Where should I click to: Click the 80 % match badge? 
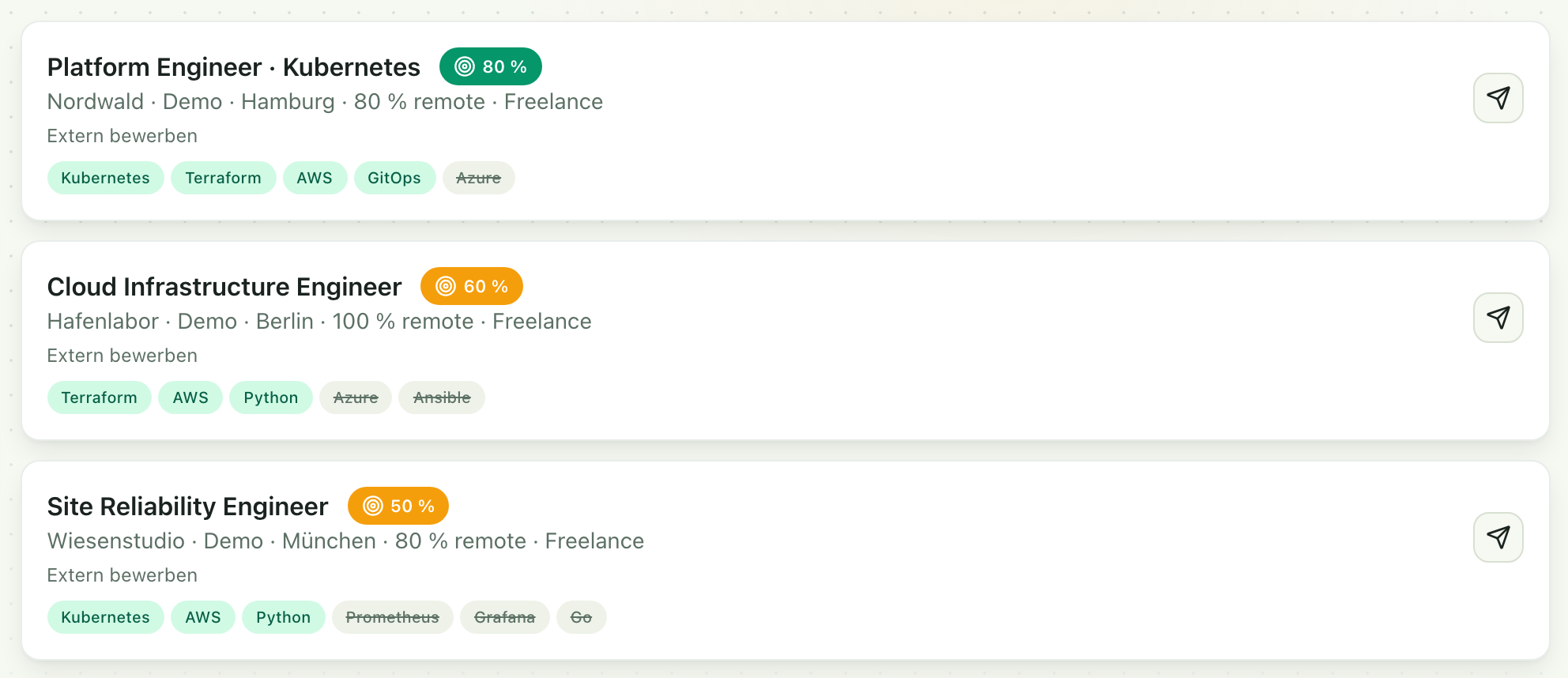coord(491,66)
